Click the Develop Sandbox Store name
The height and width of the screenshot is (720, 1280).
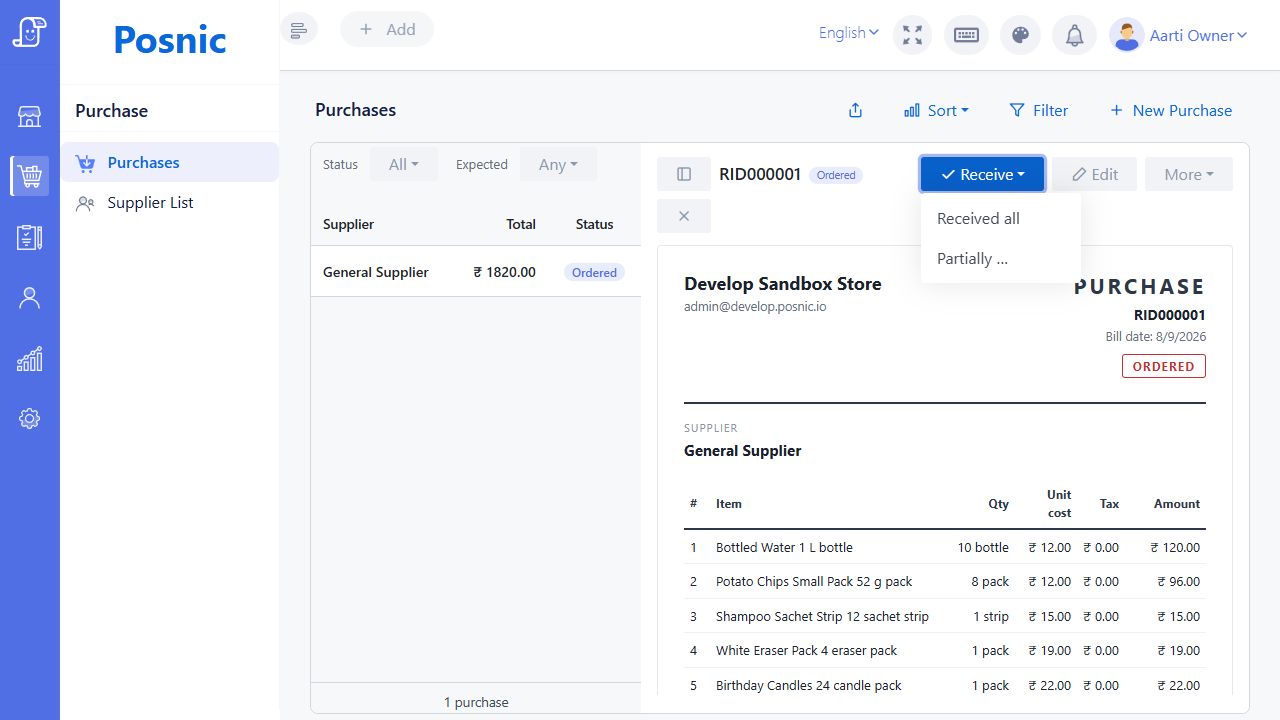pos(783,283)
